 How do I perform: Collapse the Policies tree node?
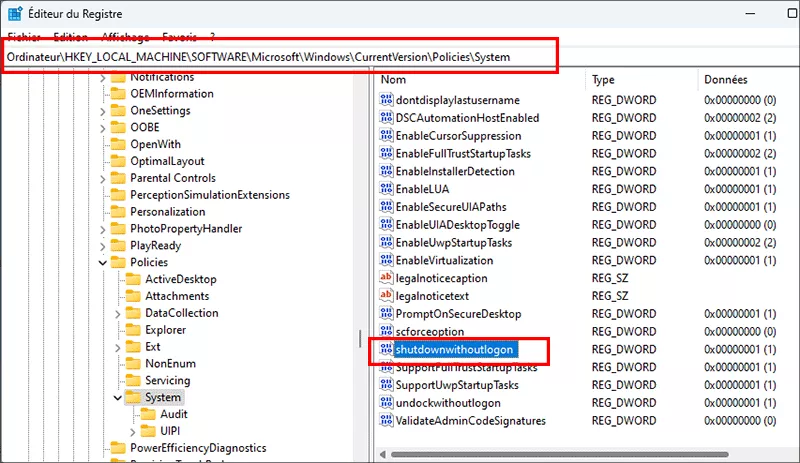pyautogui.click(x=102, y=262)
